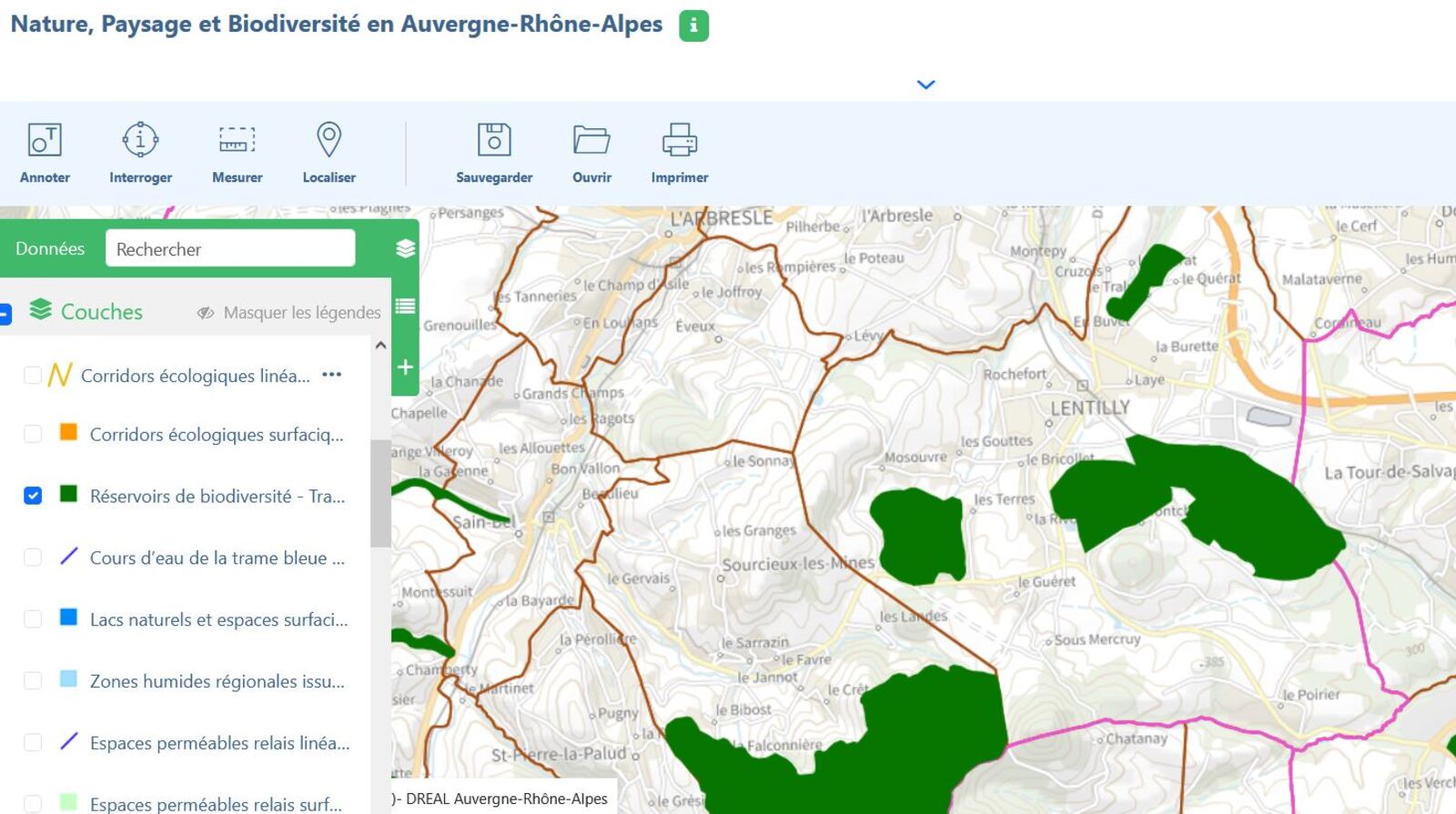
Task: Click the green info icon beside title
Action: 693,25
